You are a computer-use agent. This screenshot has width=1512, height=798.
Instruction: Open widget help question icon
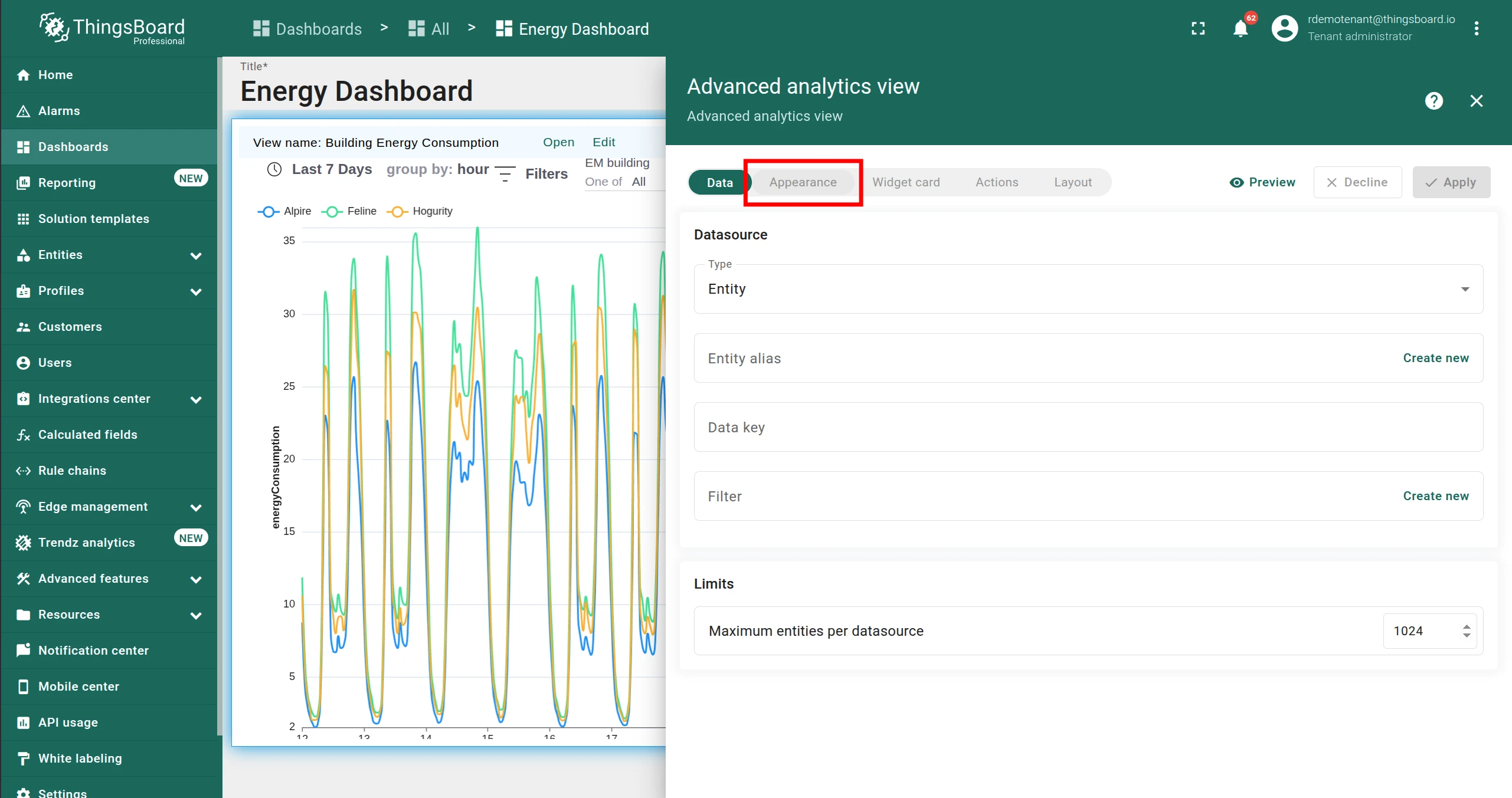pos(1434,101)
